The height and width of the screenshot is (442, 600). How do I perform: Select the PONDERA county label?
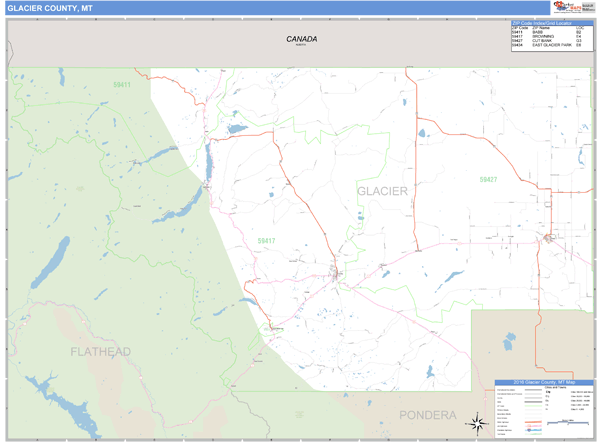428,415
